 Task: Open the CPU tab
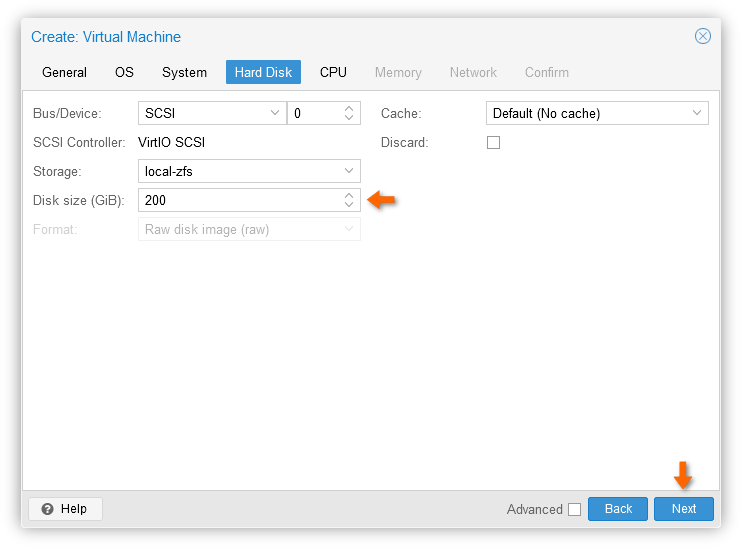[x=333, y=72]
